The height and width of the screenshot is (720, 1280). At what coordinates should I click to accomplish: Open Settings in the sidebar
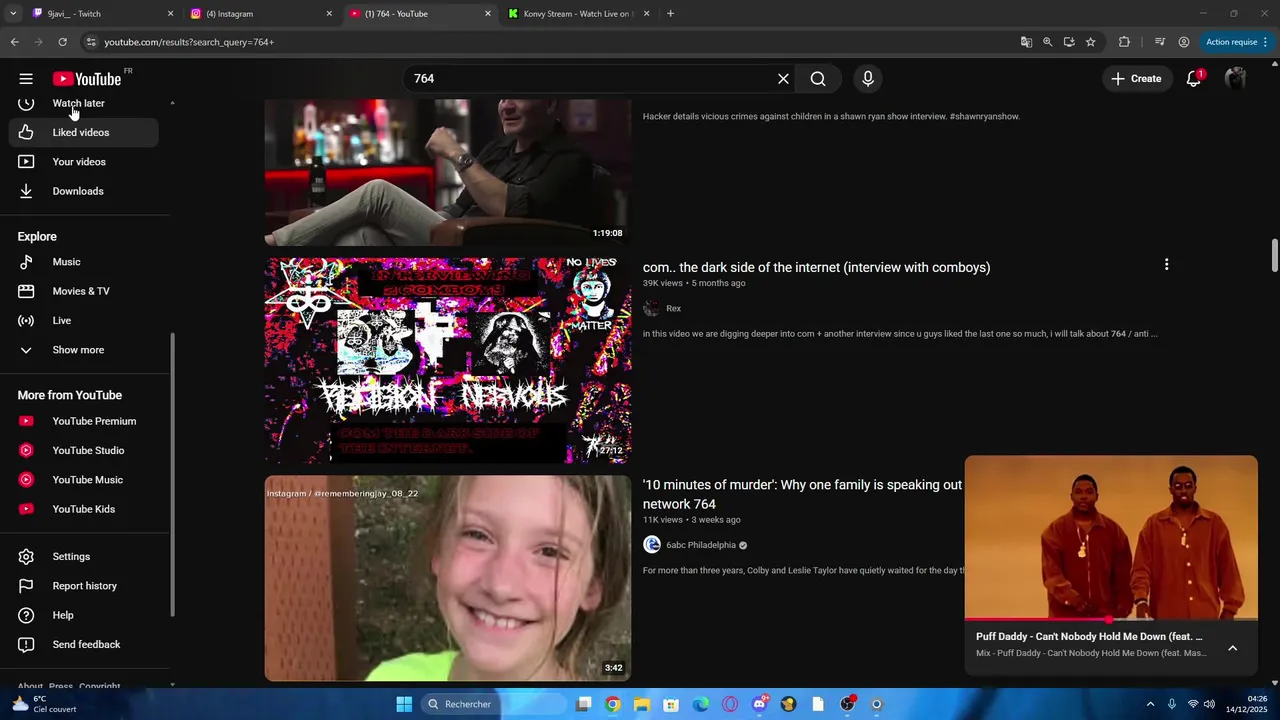click(84, 556)
